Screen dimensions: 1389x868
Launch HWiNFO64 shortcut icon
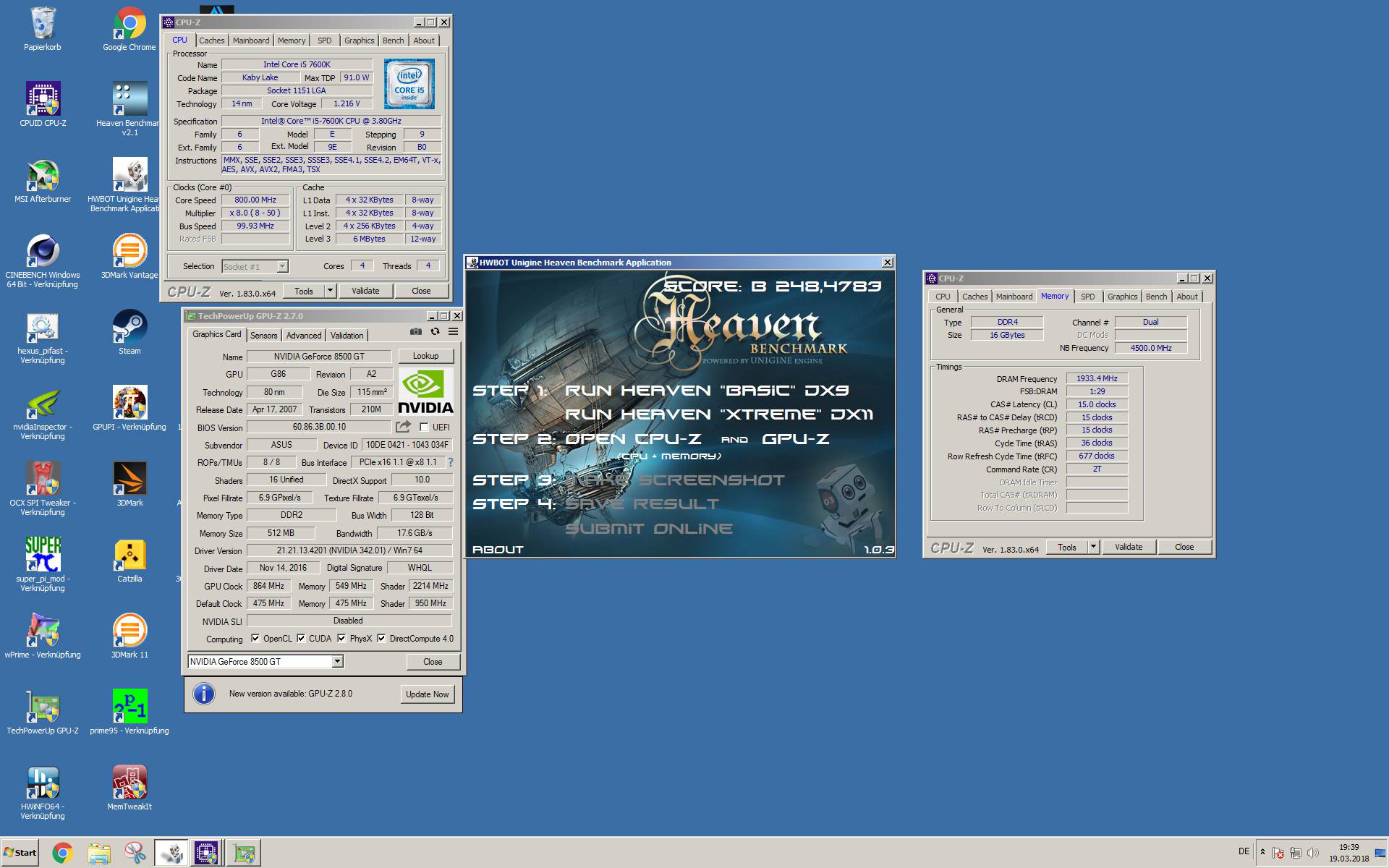click(43, 783)
